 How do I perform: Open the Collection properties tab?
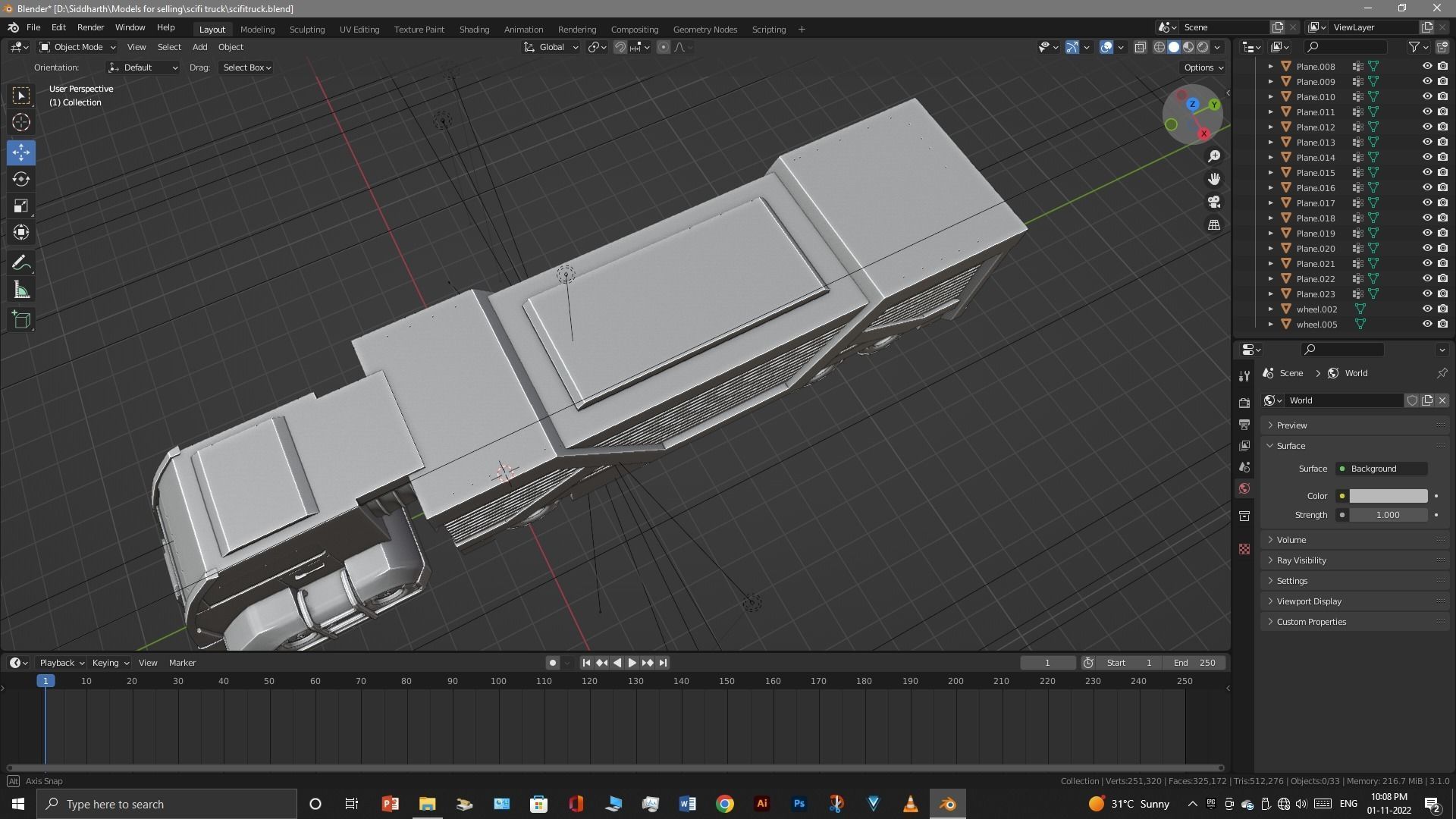point(1244,516)
